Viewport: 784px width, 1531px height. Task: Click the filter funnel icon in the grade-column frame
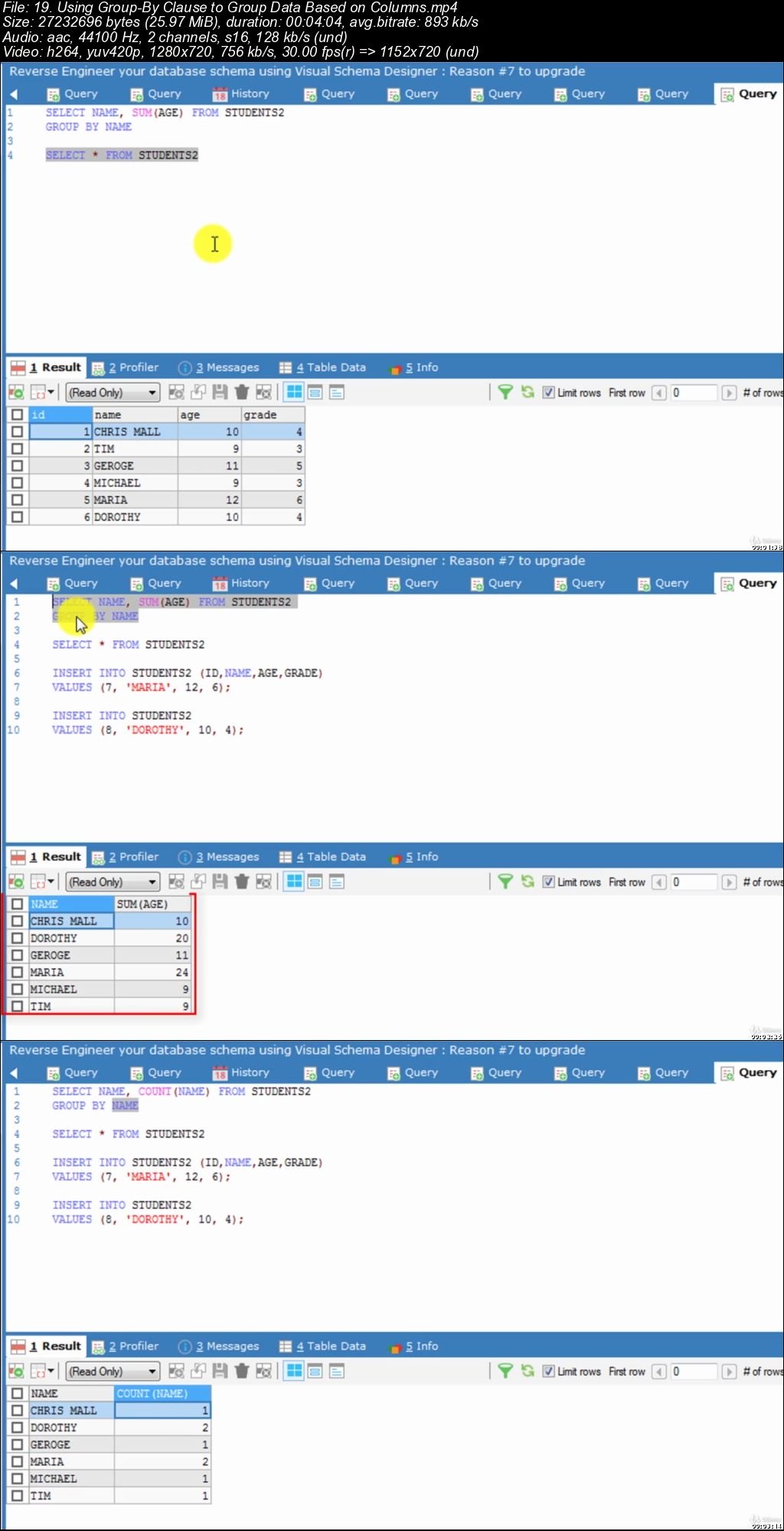click(505, 392)
